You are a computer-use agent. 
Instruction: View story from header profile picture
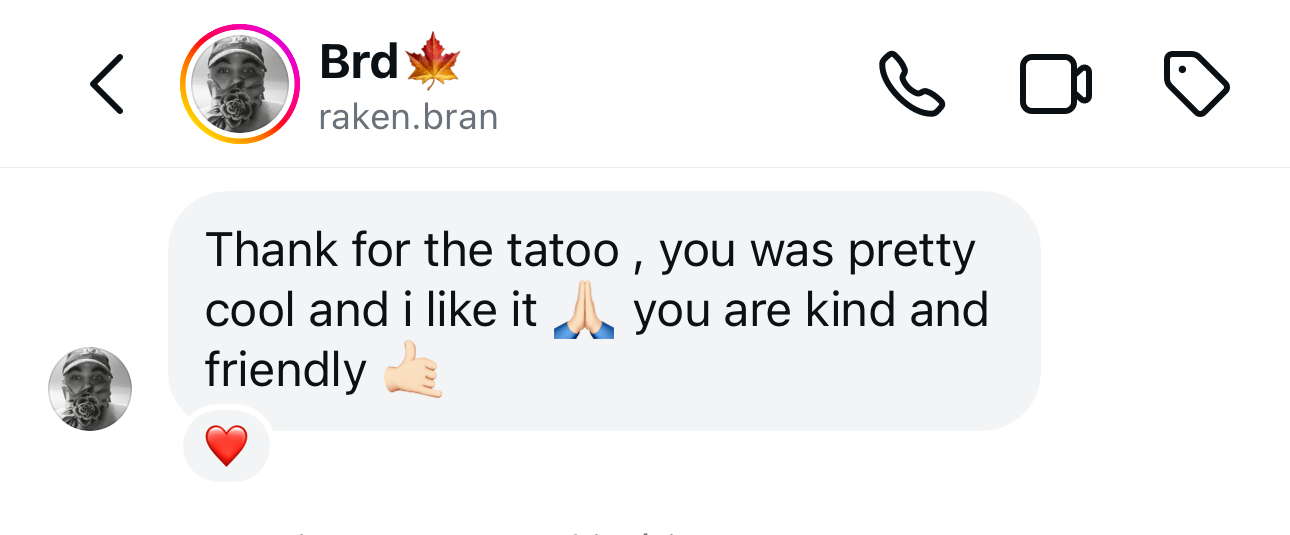point(240,84)
